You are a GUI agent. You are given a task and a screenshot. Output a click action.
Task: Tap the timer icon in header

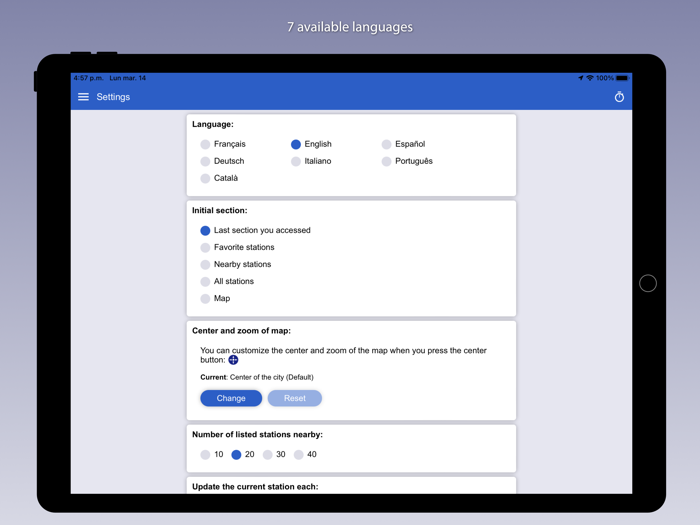pos(619,97)
